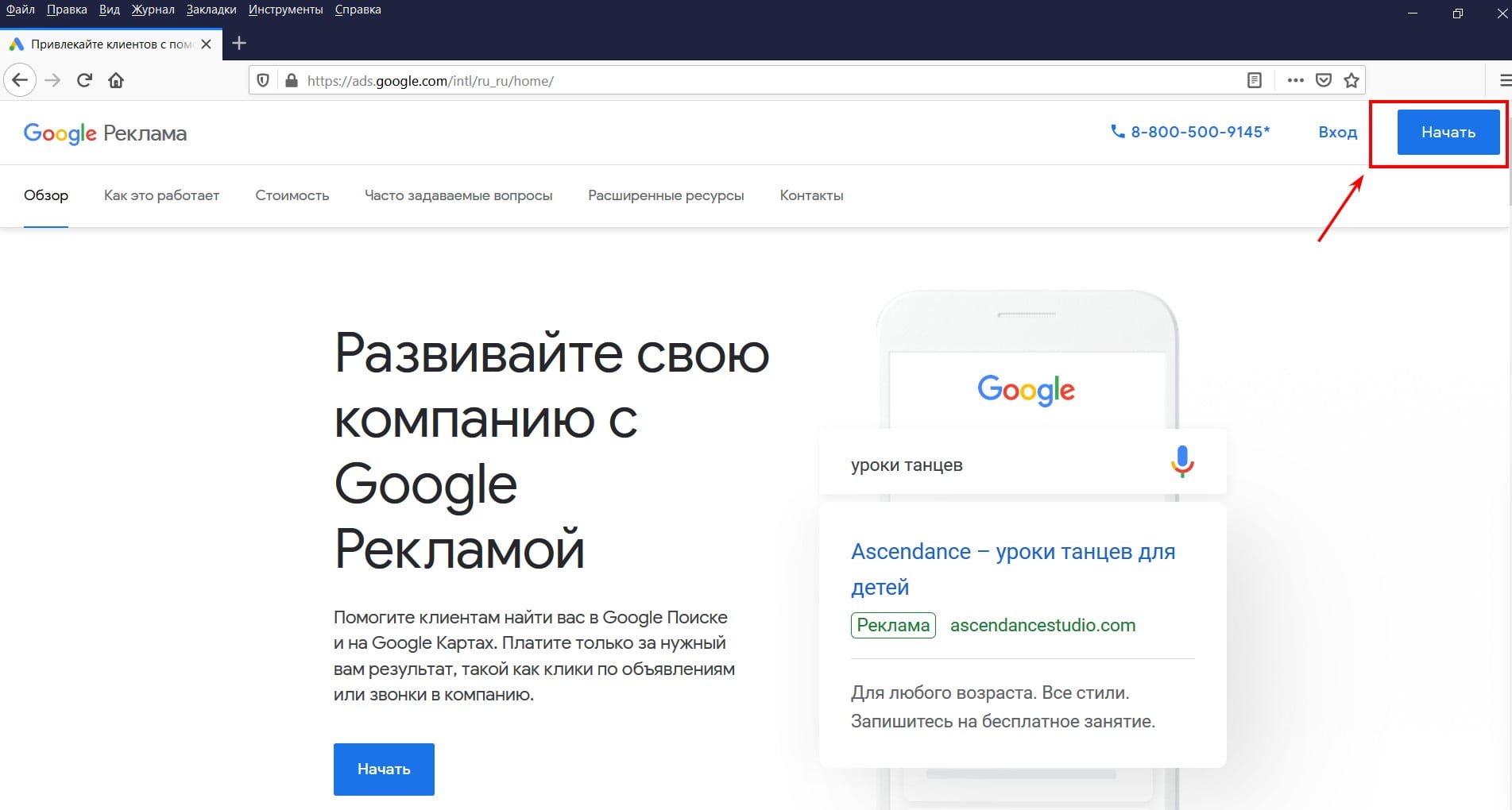The height and width of the screenshot is (810, 1512).
Task: Open the Как это работает tab
Action: (x=161, y=195)
